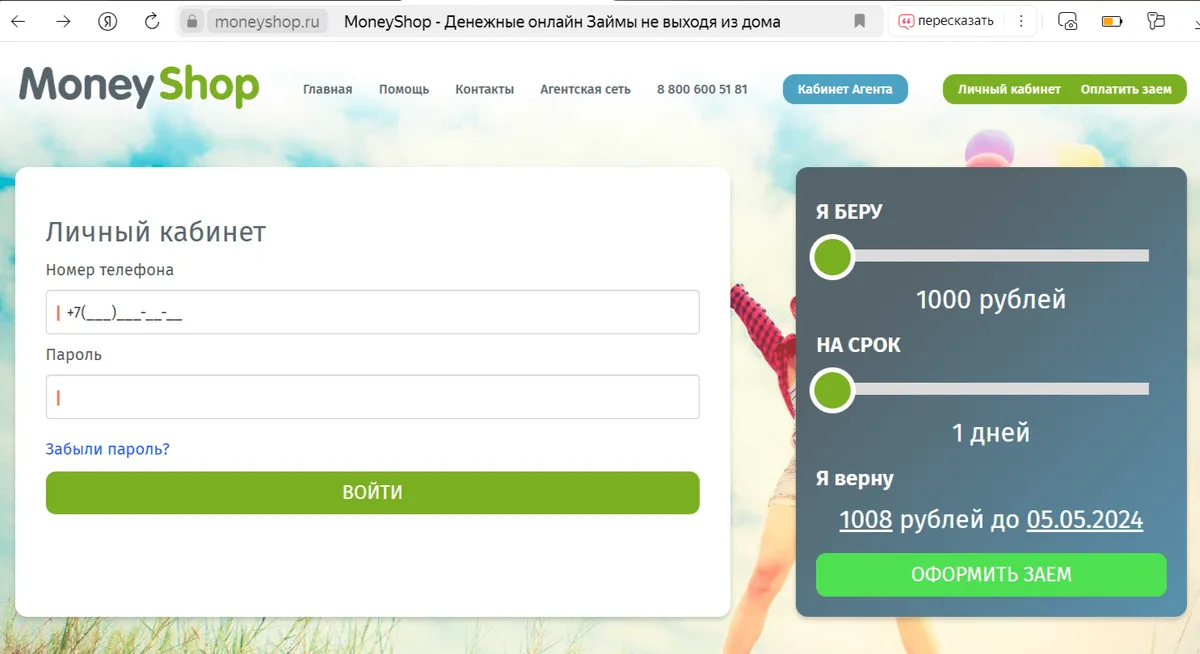Go forward with the browser forward arrow

tap(63, 21)
